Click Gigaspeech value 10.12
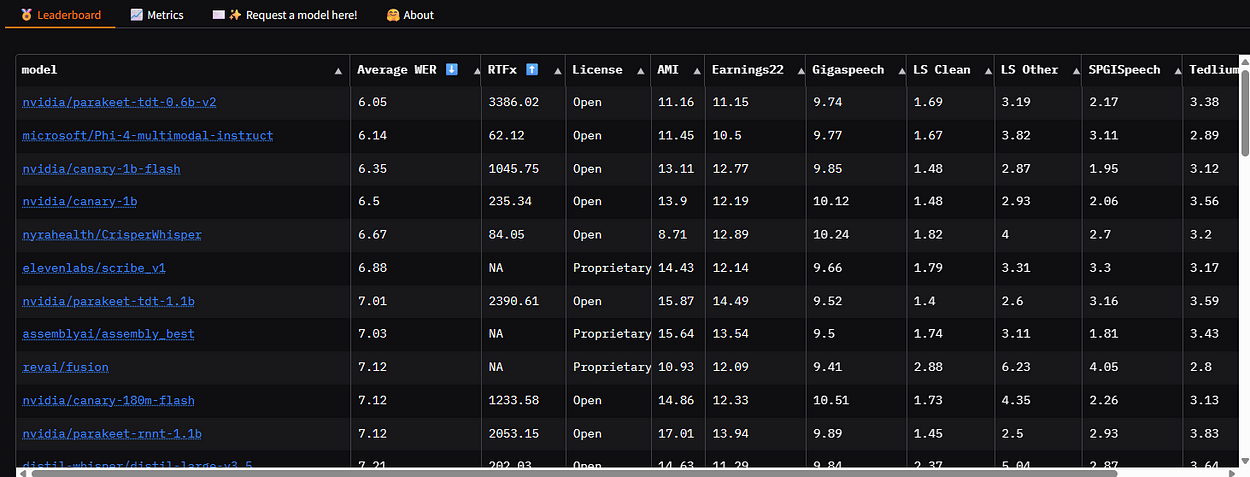Image resolution: width=1250 pixels, height=477 pixels. (x=832, y=201)
